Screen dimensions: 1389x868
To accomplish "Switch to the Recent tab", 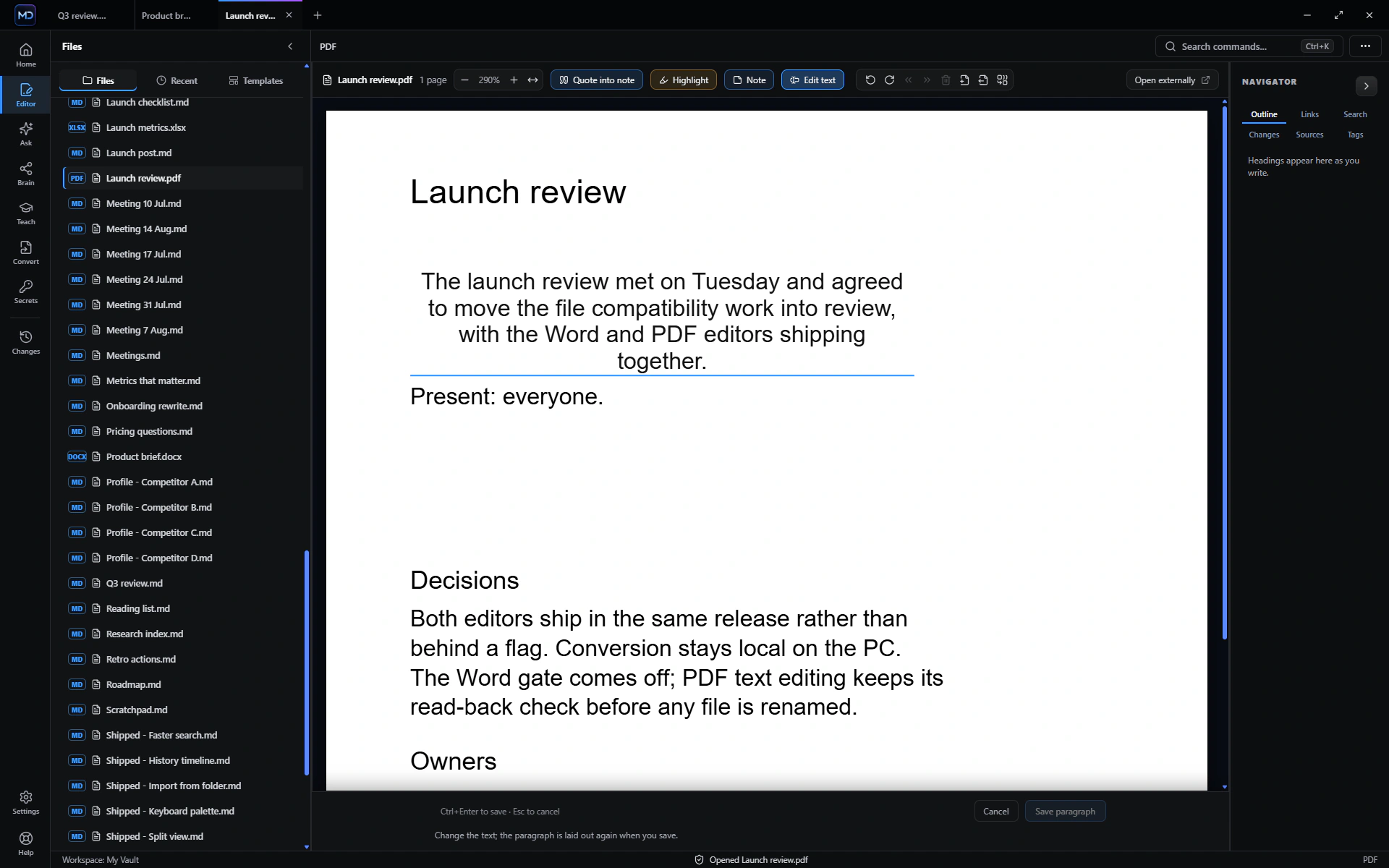I will [x=177, y=81].
